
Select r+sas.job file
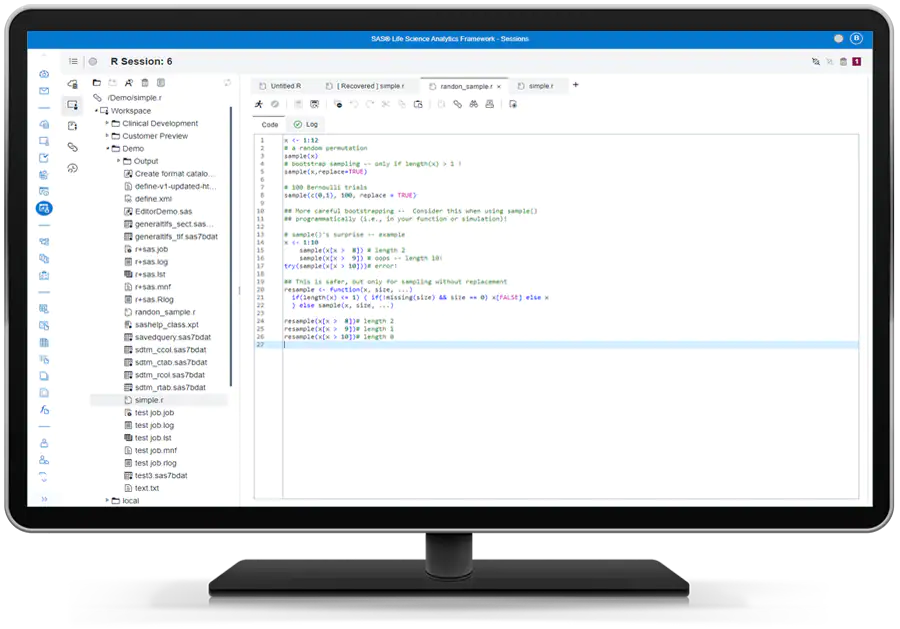[151, 249]
